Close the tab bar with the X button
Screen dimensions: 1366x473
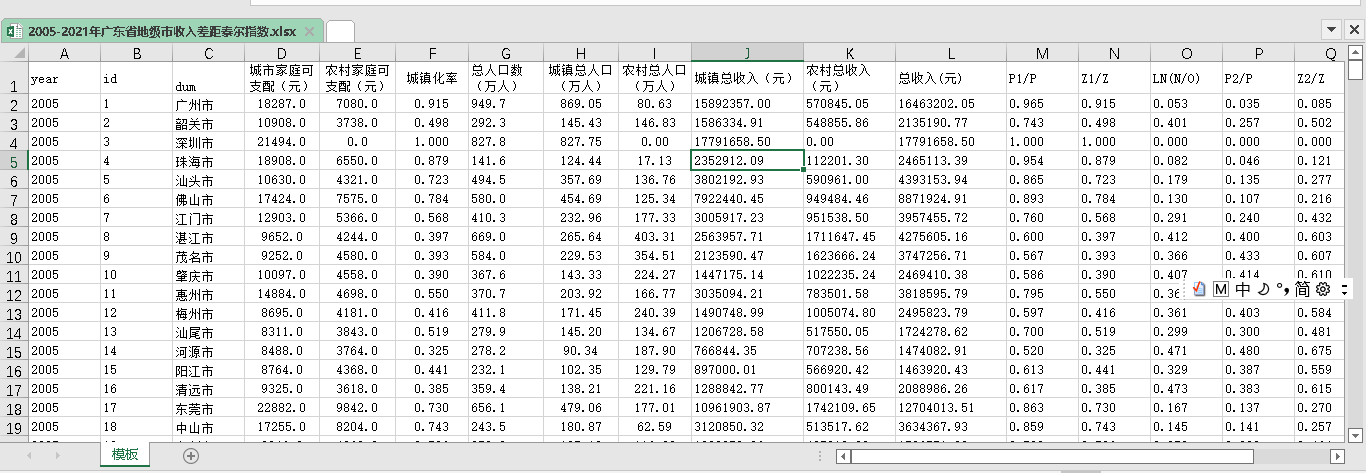1354,31
